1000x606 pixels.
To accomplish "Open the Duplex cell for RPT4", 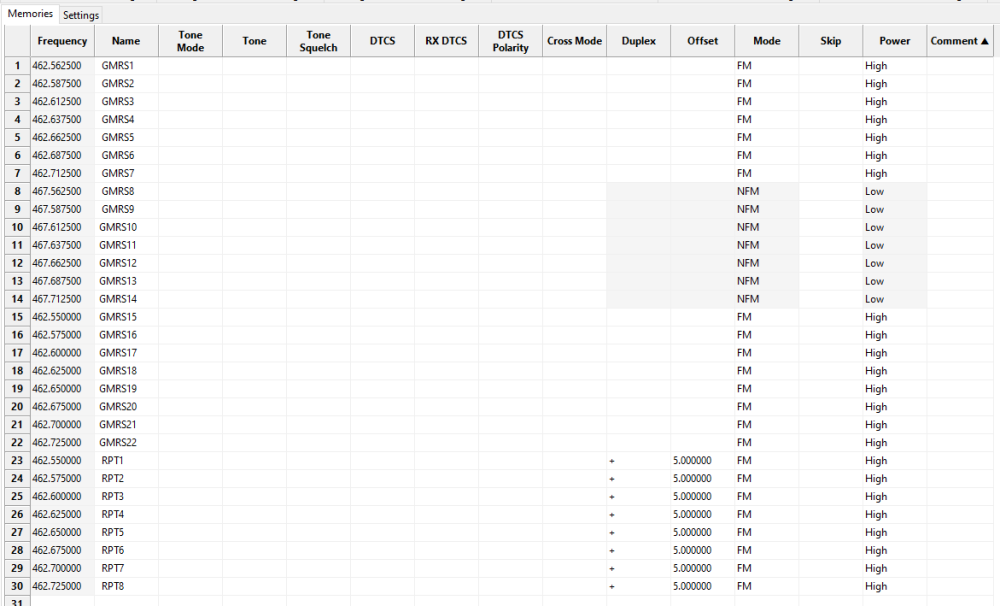I will click(638, 515).
